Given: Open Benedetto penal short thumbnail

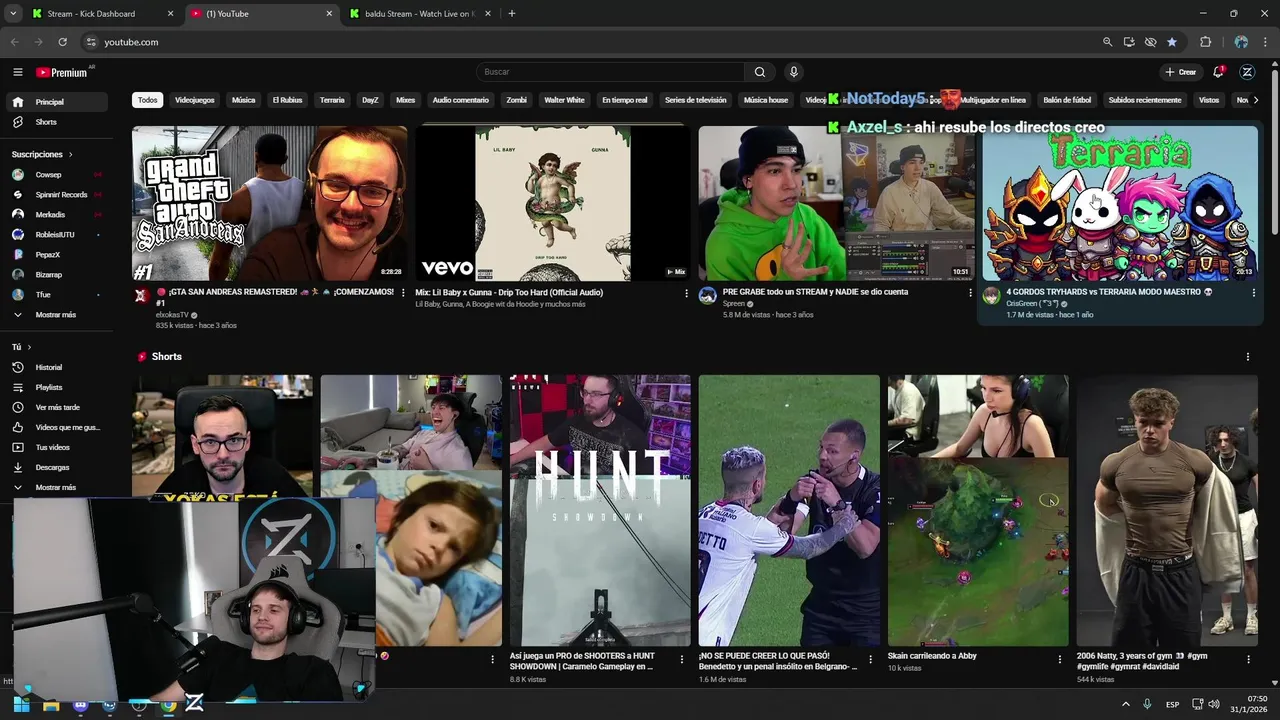Looking at the screenshot, I should tap(789, 510).
